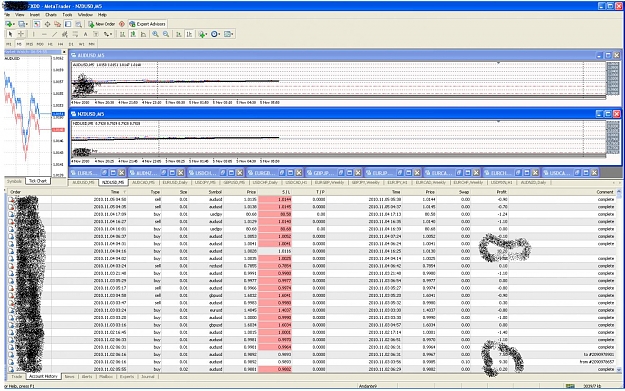Enable the M1 timeframe button
This screenshot has width=625, height=391.
pyautogui.click(x=9, y=44)
